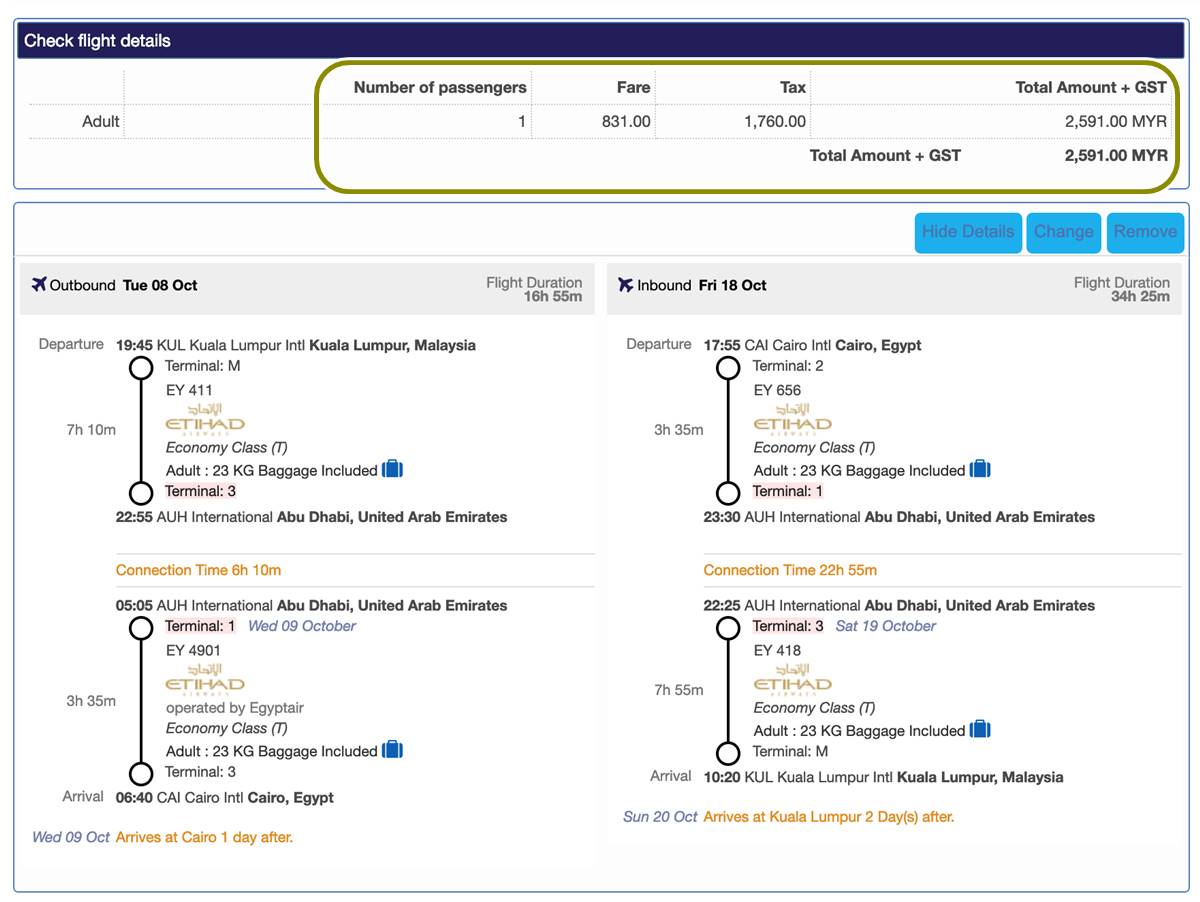Click baggage icon for flight EY 4901
This screenshot has height=902, width=1200.
tap(393, 750)
